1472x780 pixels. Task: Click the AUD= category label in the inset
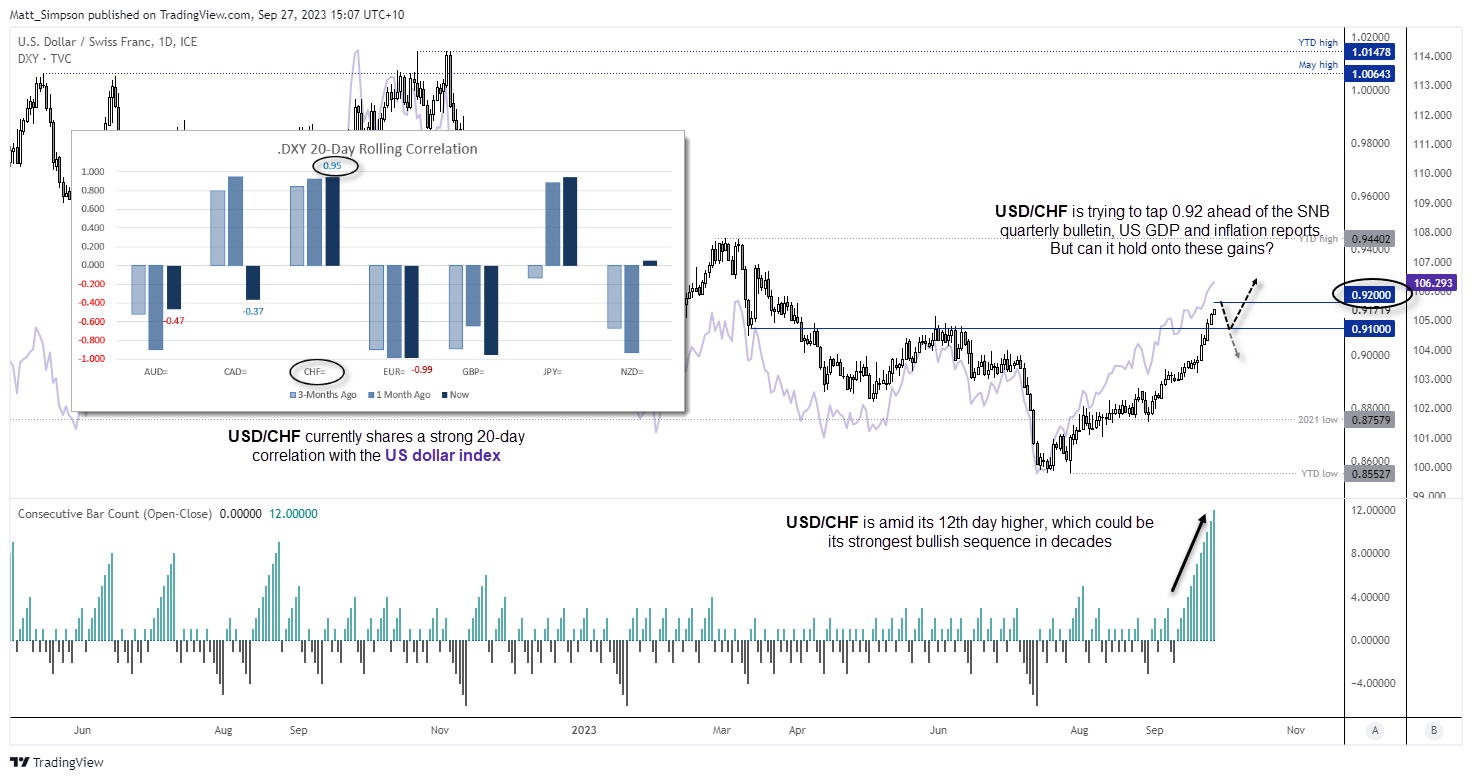[x=156, y=372]
